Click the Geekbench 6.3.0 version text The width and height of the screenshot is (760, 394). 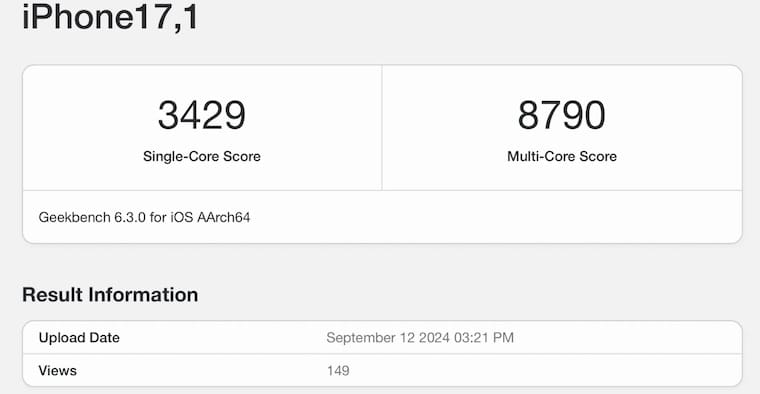[x=92, y=217]
